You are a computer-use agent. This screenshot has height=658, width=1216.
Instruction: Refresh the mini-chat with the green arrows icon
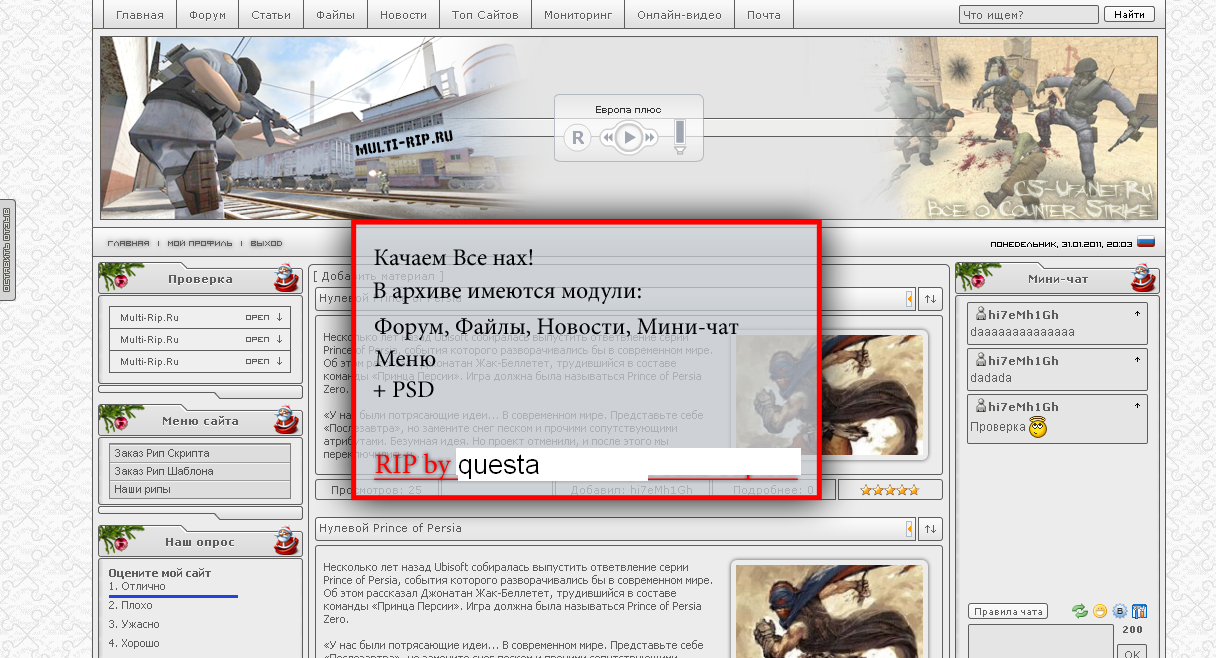[1080, 611]
